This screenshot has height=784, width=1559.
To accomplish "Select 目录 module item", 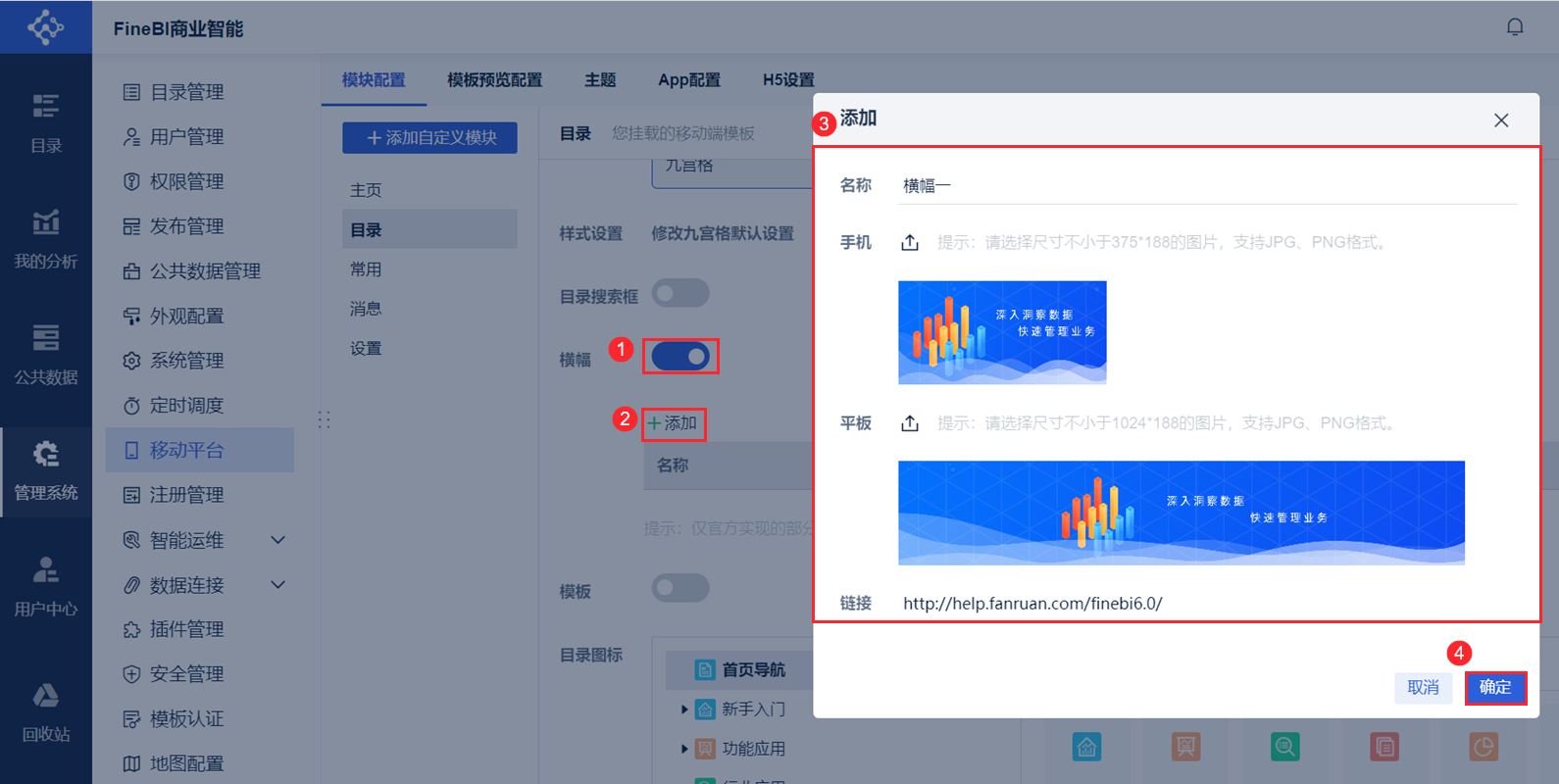I will point(429,229).
